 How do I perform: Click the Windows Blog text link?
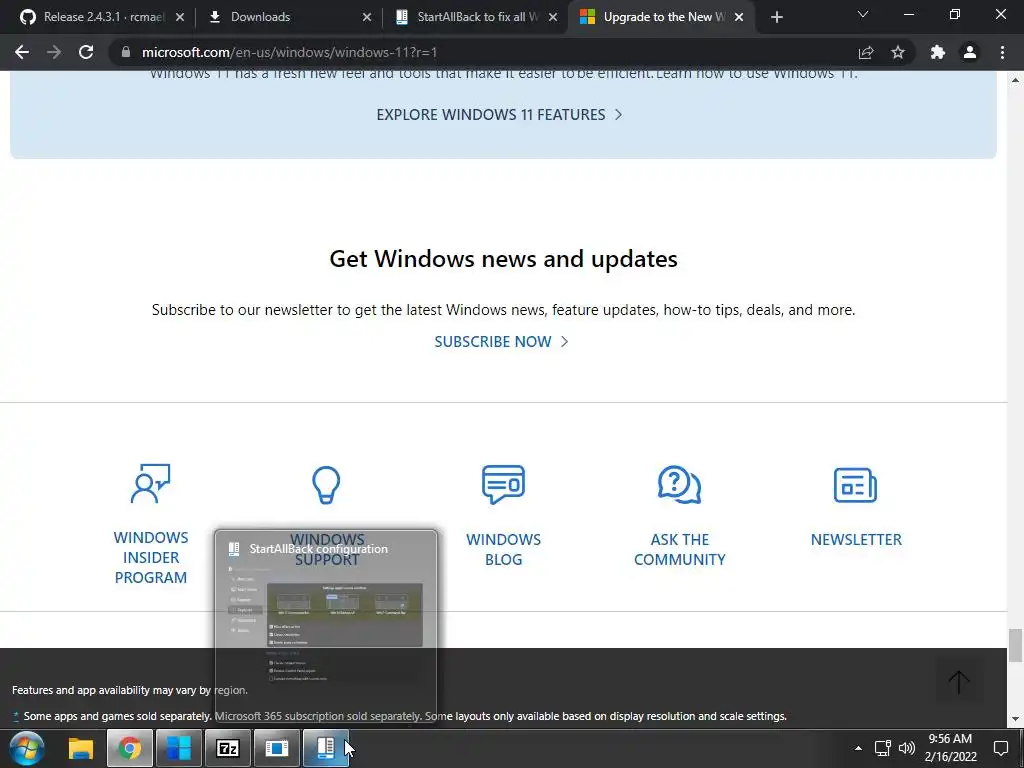pyautogui.click(x=504, y=550)
